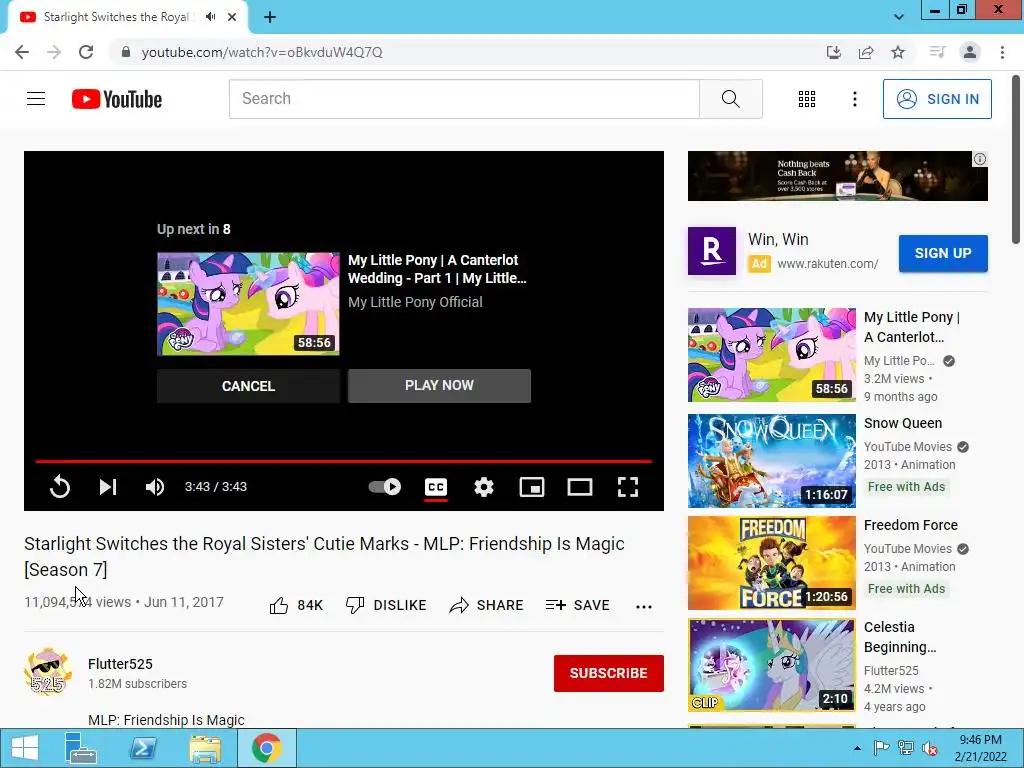
Task: Open Celestia Beginning clip thumbnail
Action: click(771, 665)
